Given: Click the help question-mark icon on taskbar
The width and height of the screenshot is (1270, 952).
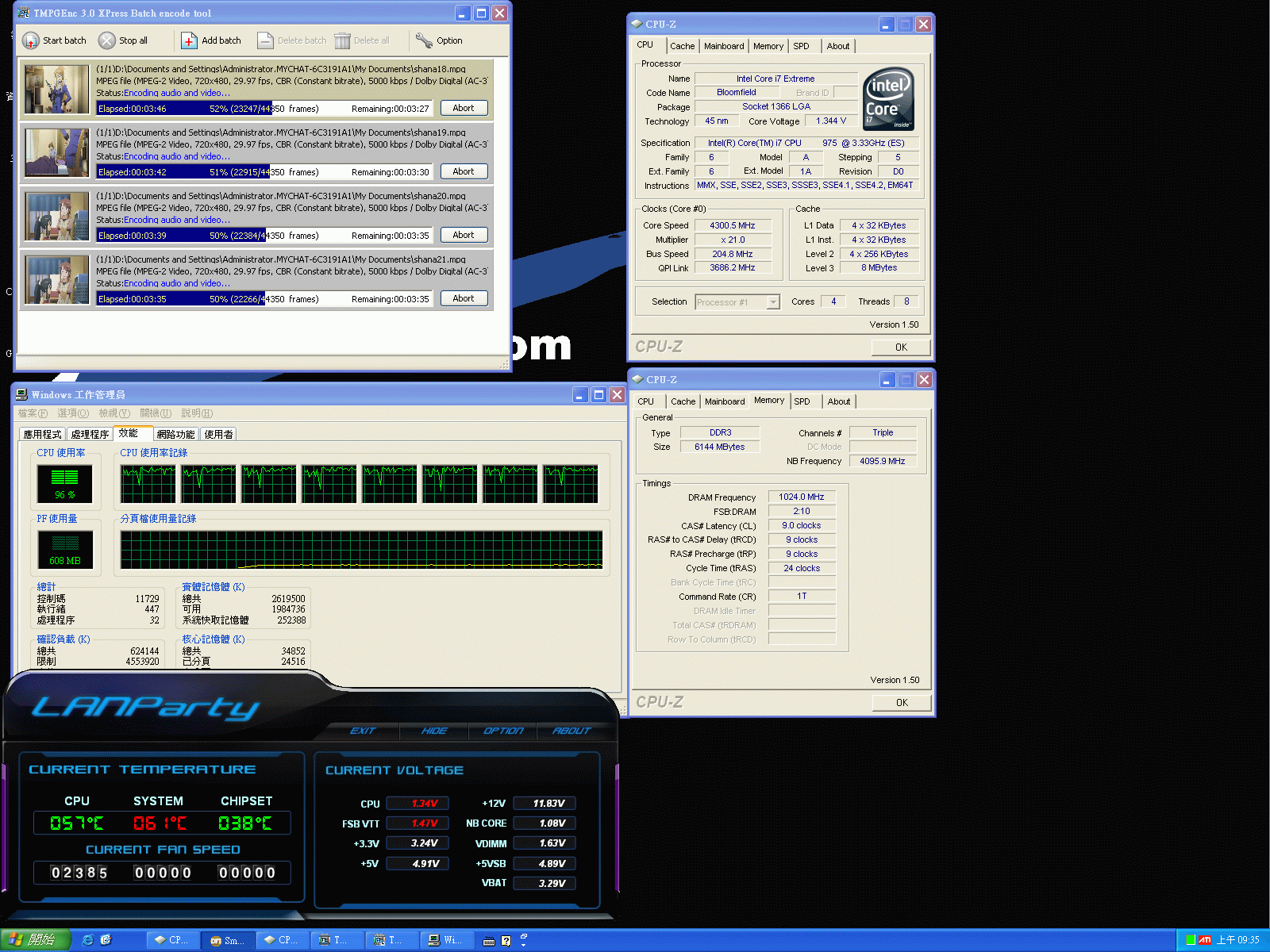Looking at the screenshot, I should click(x=506, y=942).
